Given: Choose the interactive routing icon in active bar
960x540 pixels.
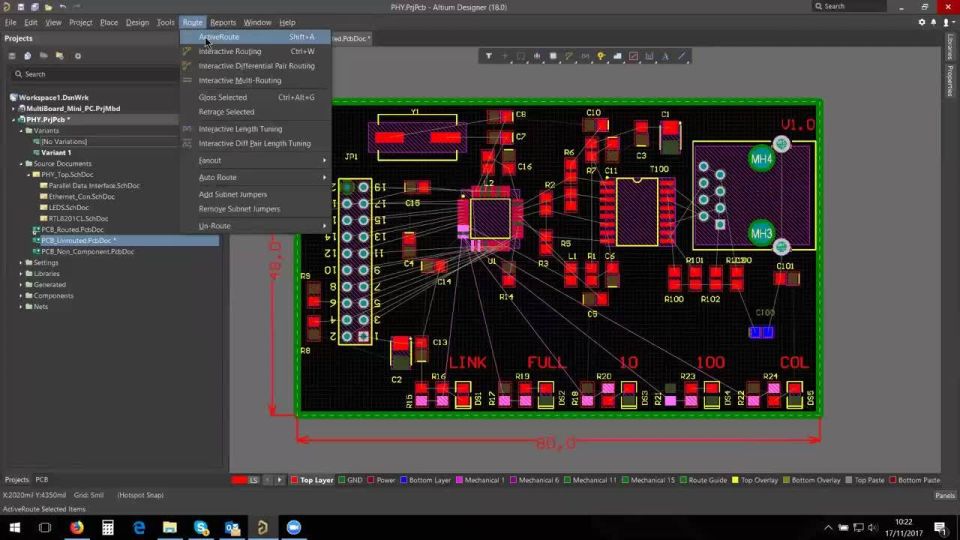Looking at the screenshot, I should 569,56.
